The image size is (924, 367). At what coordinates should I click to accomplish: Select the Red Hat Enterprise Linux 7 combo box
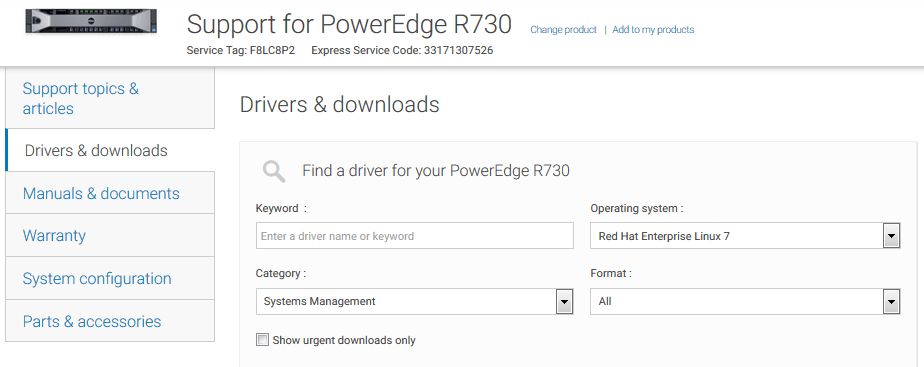click(x=745, y=236)
